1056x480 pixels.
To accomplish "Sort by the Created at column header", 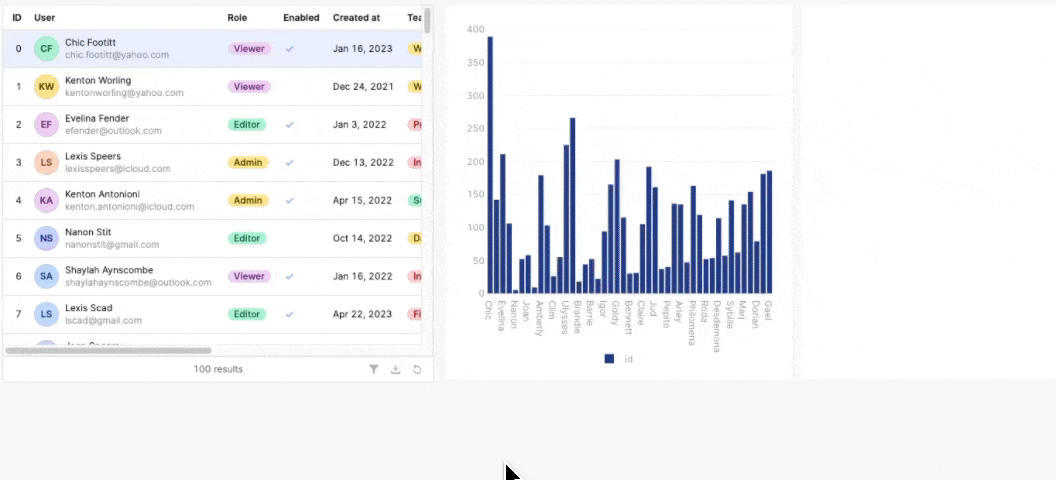I will 356,18.
